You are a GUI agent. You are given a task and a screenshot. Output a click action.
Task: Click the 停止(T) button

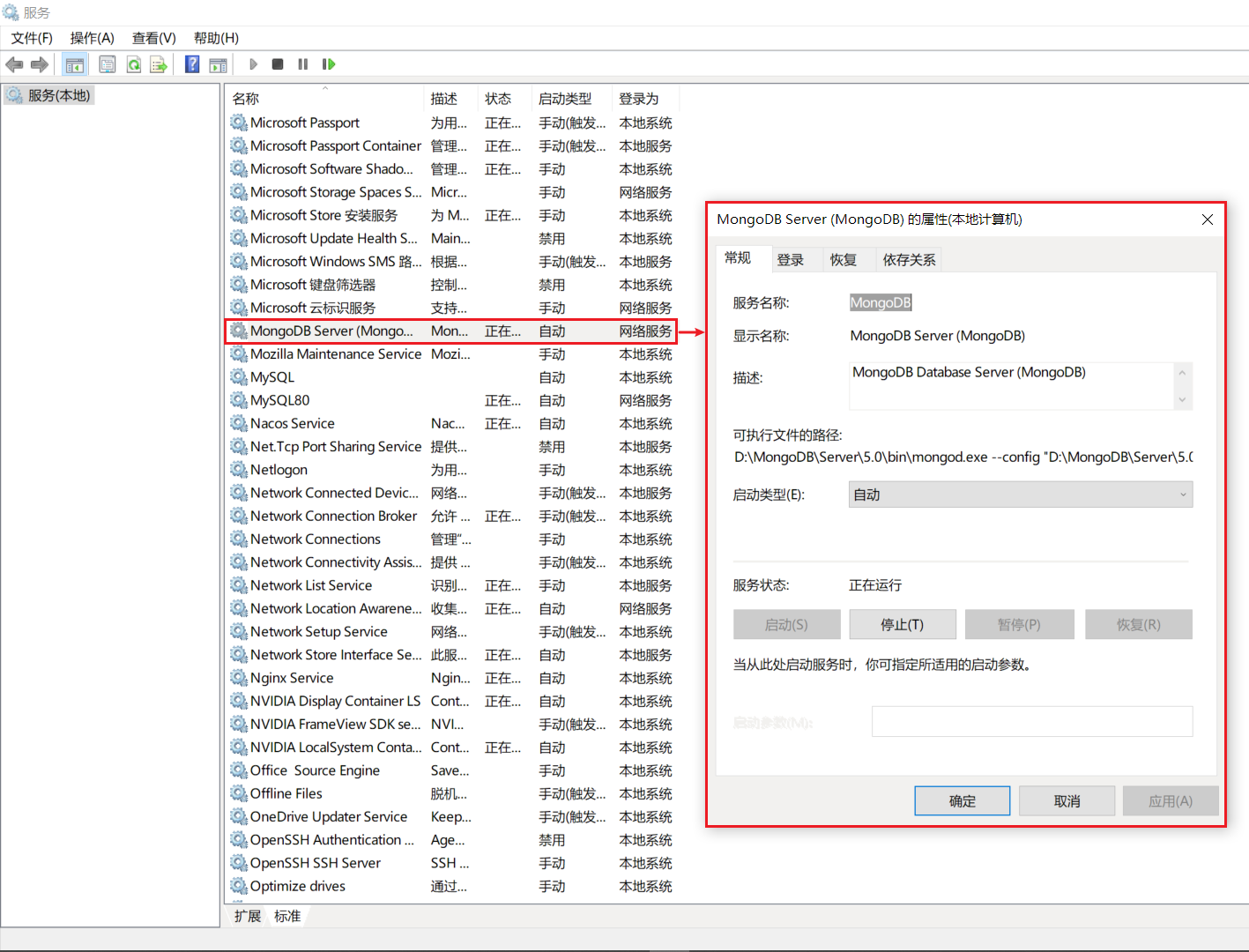pos(903,624)
